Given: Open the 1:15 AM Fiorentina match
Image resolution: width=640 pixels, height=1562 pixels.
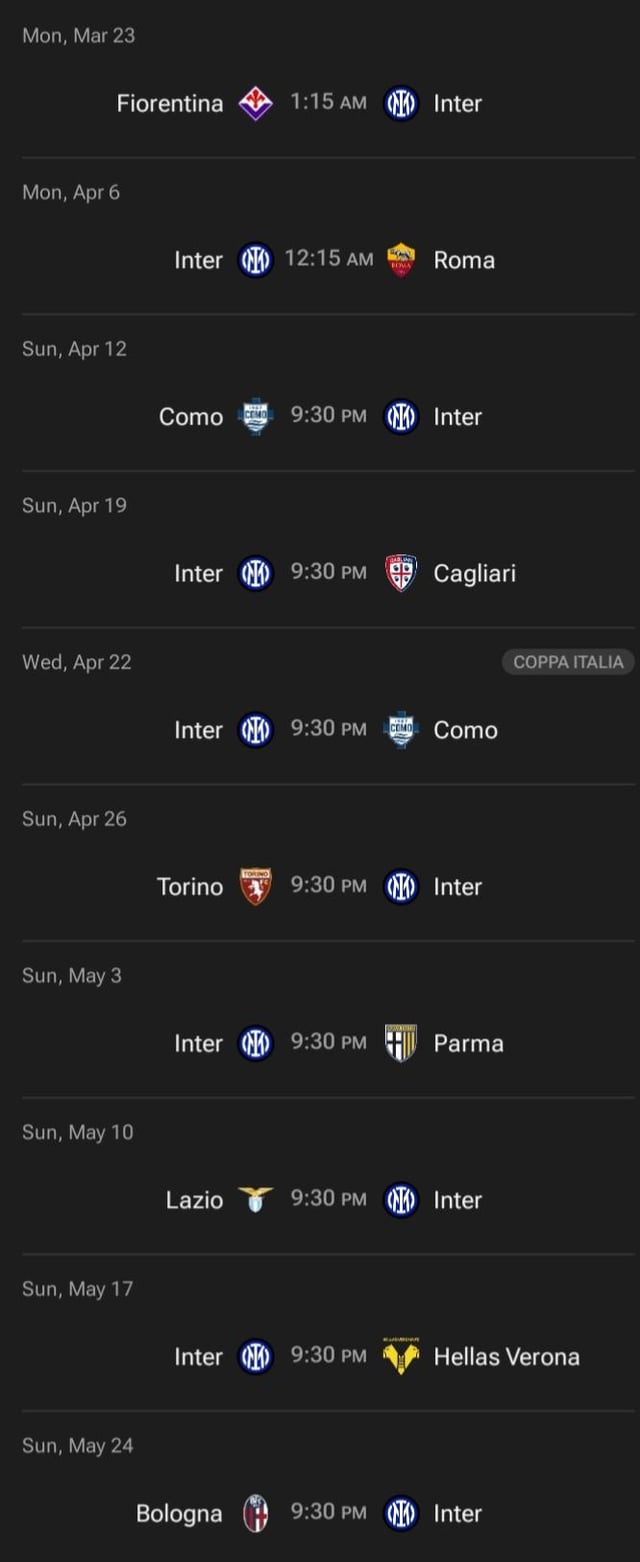Looking at the screenshot, I should pyautogui.click(x=328, y=102).
